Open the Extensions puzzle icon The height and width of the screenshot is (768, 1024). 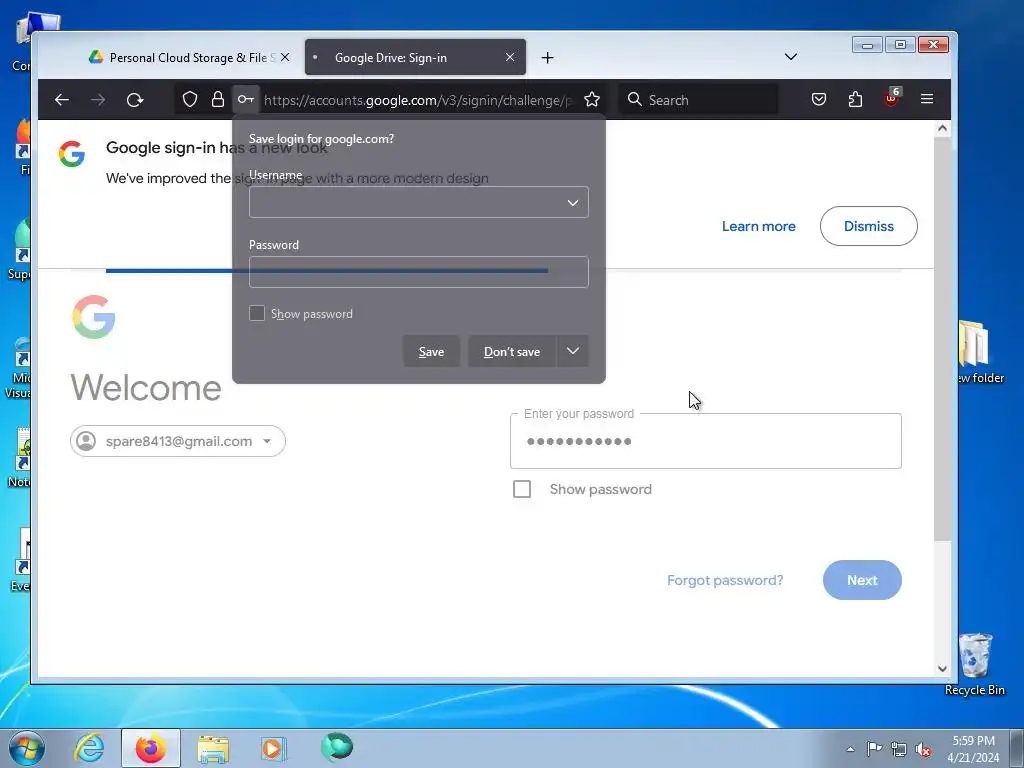(x=856, y=99)
